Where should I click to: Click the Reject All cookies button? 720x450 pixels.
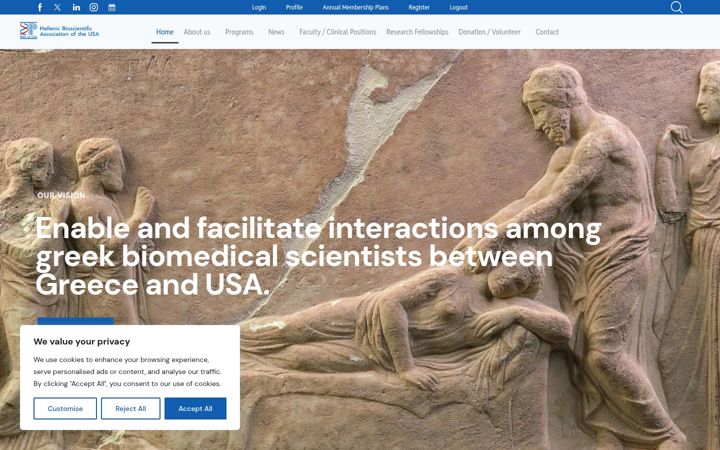[x=130, y=408]
